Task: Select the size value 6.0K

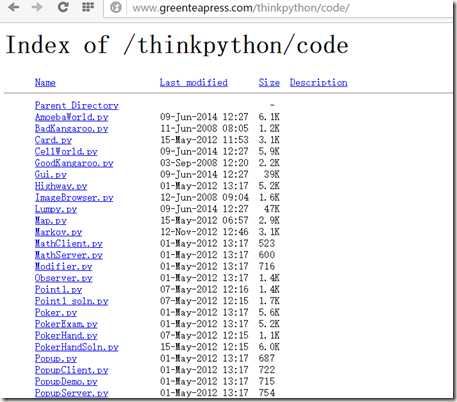Action: (269, 347)
